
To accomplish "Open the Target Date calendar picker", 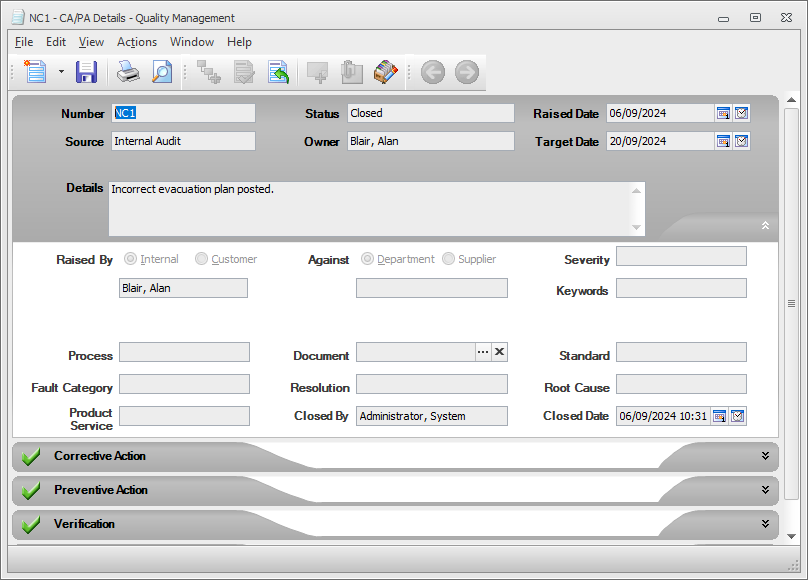I will [x=723, y=141].
